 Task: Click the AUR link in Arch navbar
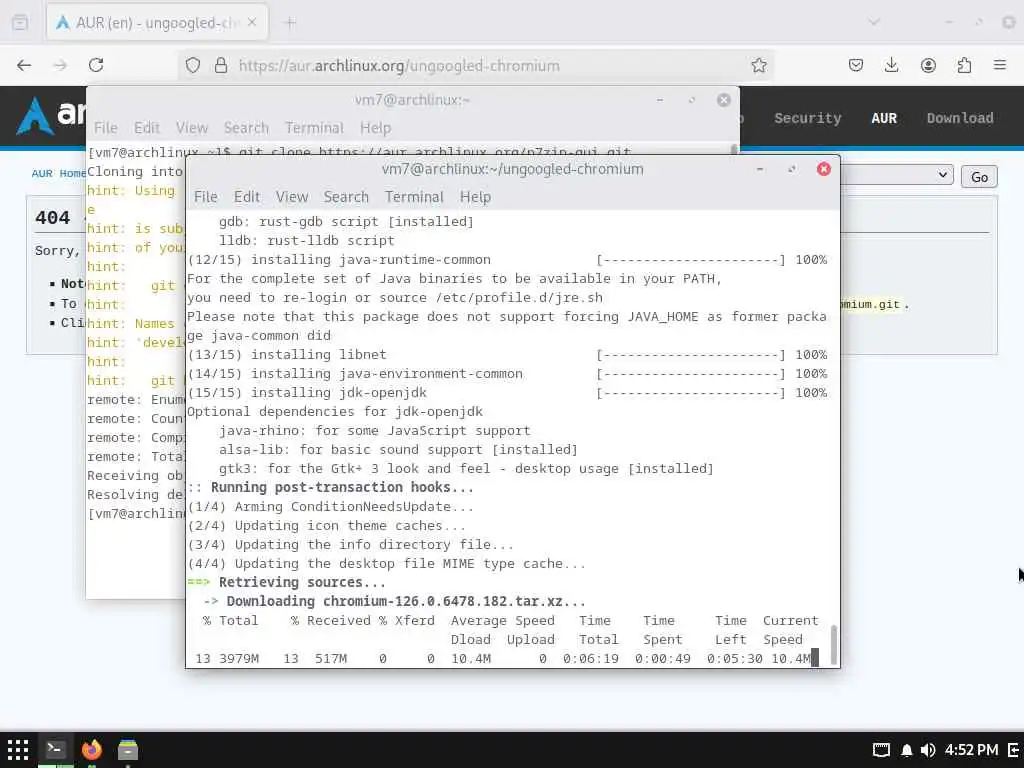coord(884,118)
